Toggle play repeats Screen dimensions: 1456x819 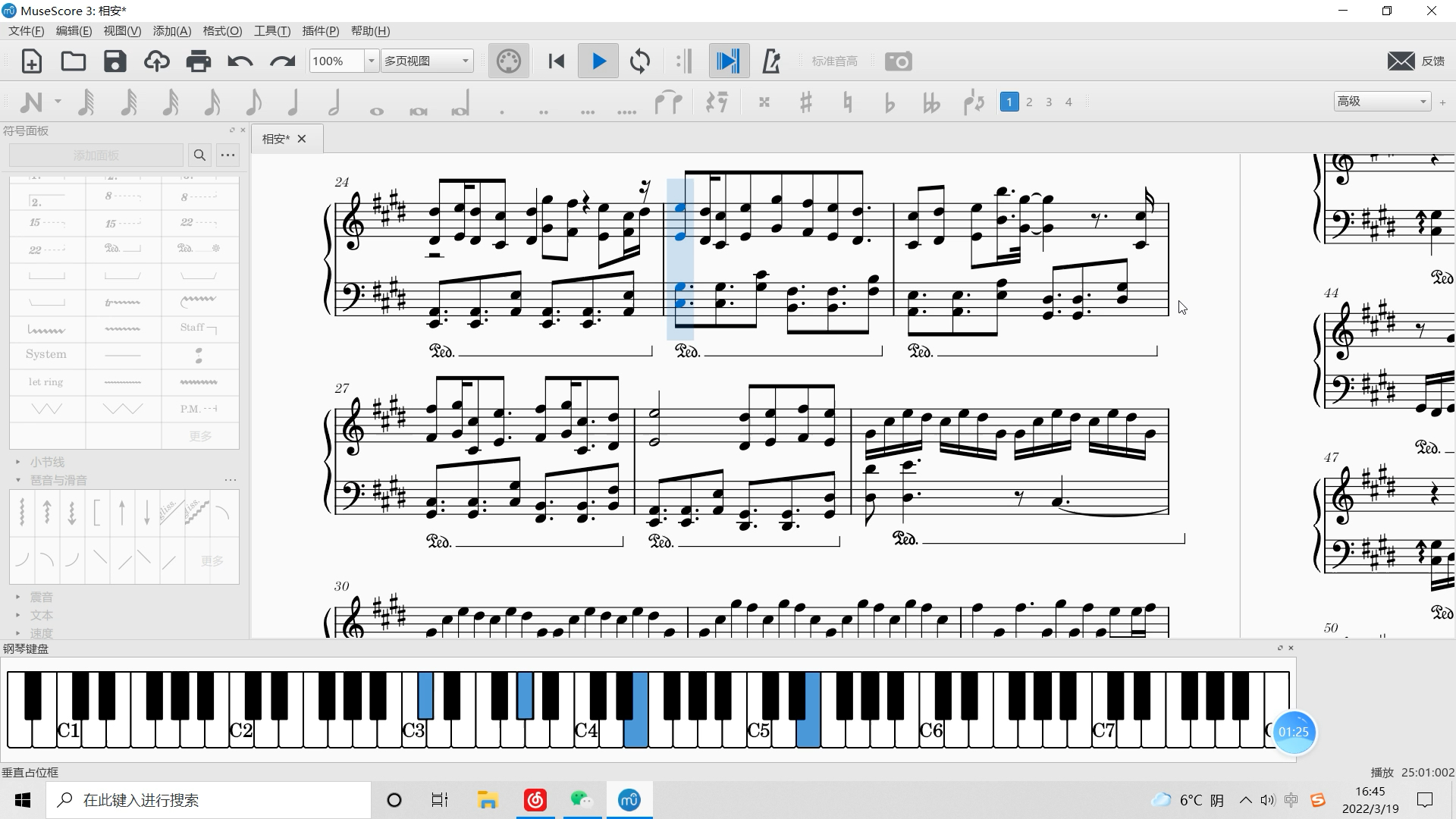(684, 61)
